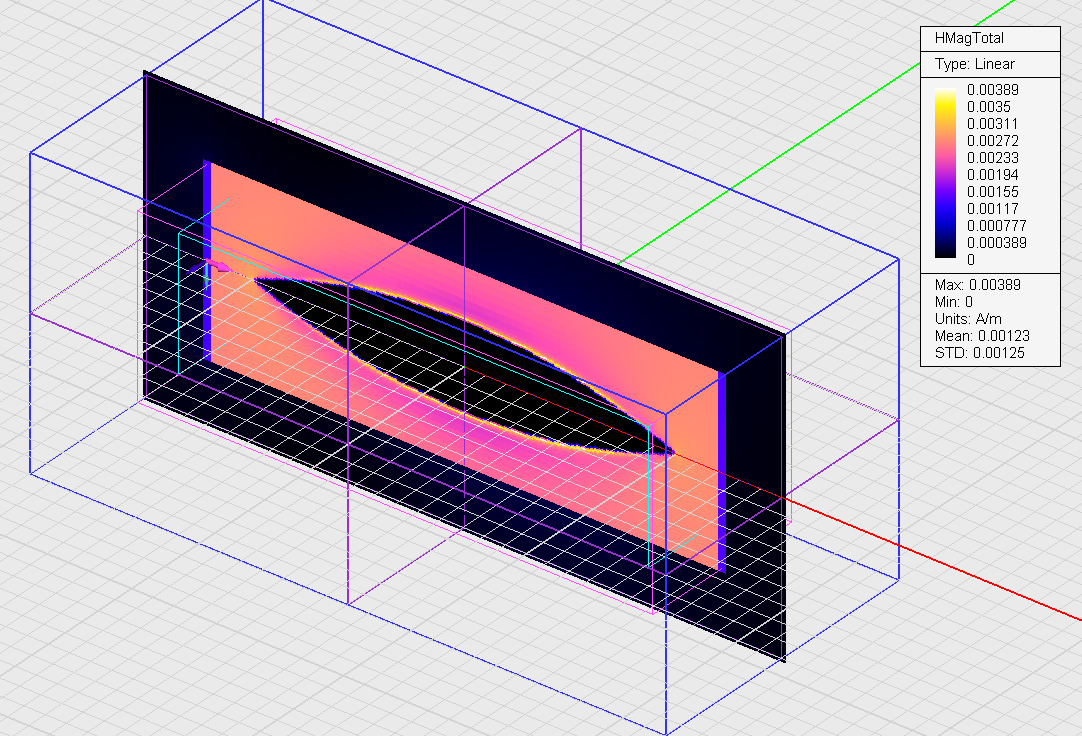Select the 0.00311 scale value

(992, 124)
